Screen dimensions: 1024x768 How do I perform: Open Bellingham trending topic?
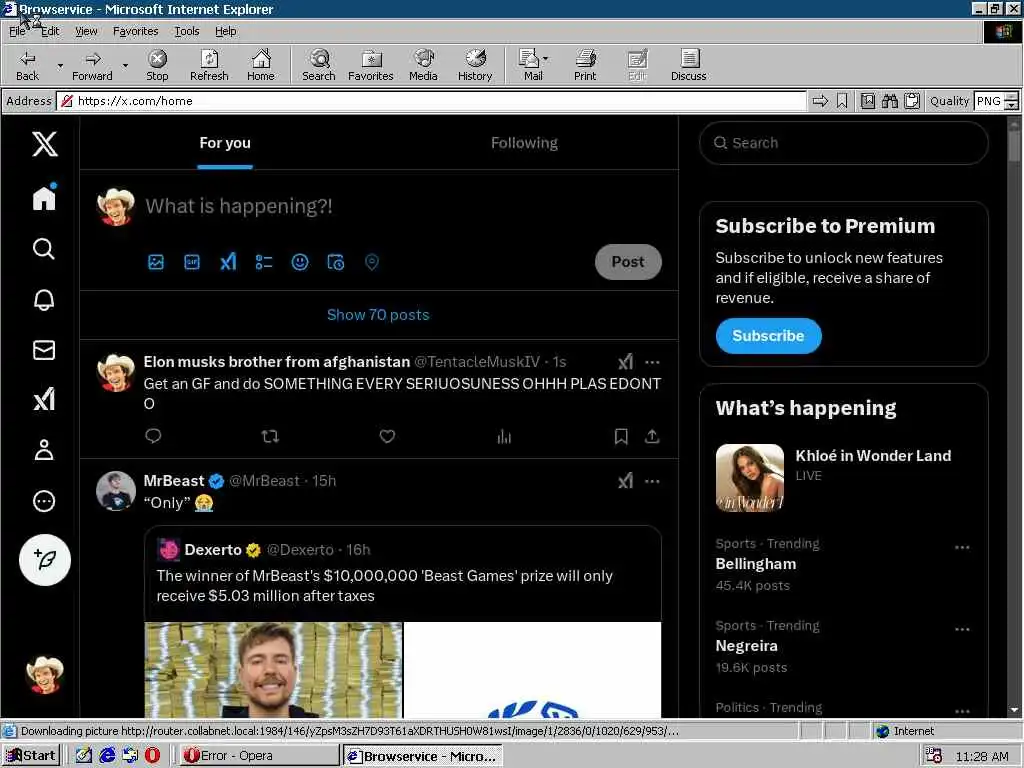[756, 564]
